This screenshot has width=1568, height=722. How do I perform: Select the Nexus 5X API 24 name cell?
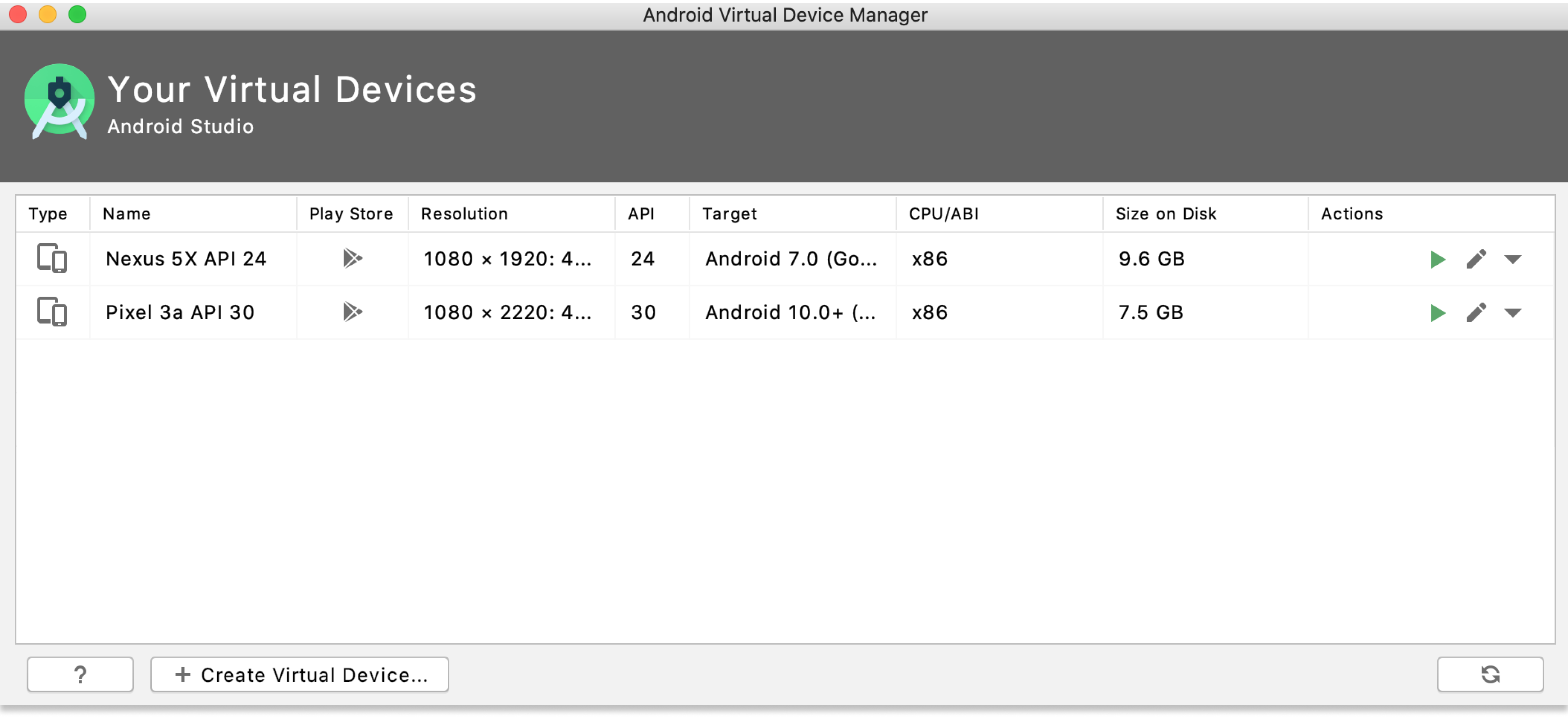(x=193, y=258)
